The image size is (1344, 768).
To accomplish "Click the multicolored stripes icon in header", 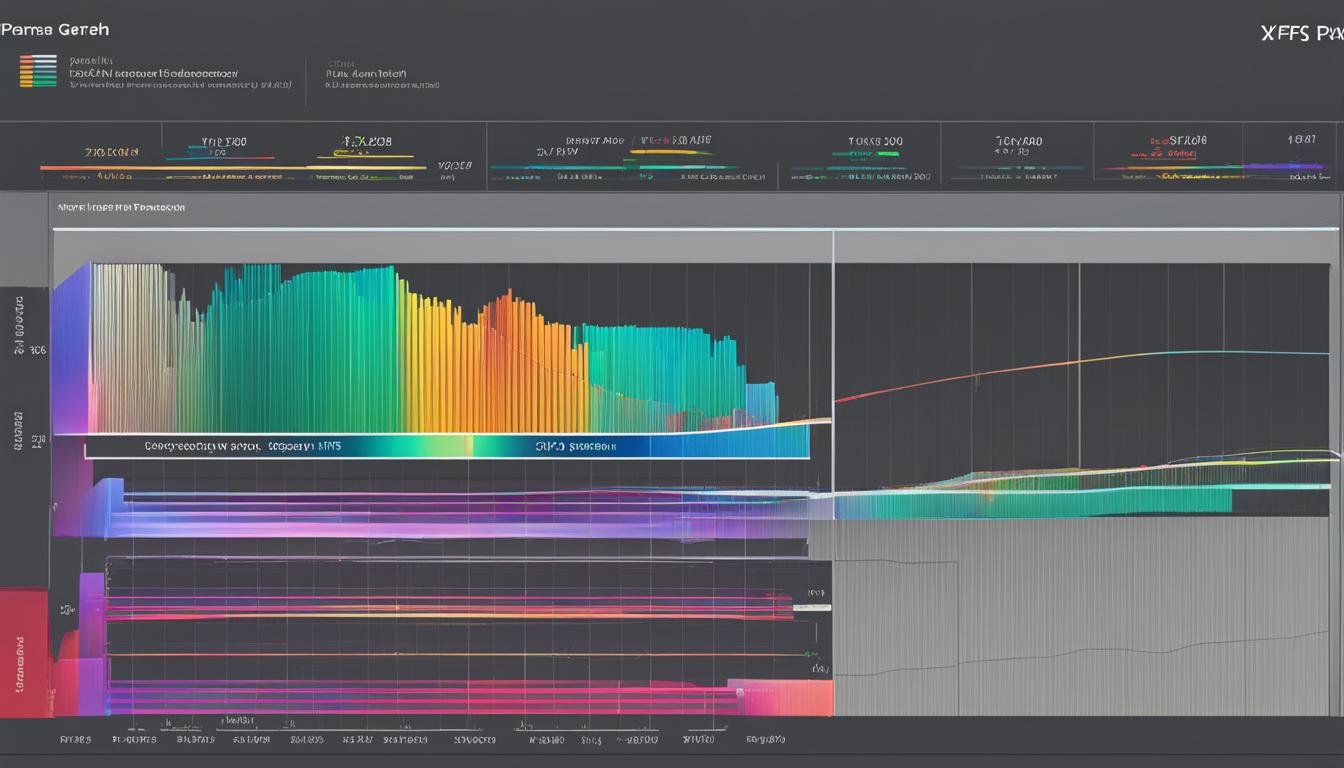I will coord(38,71).
